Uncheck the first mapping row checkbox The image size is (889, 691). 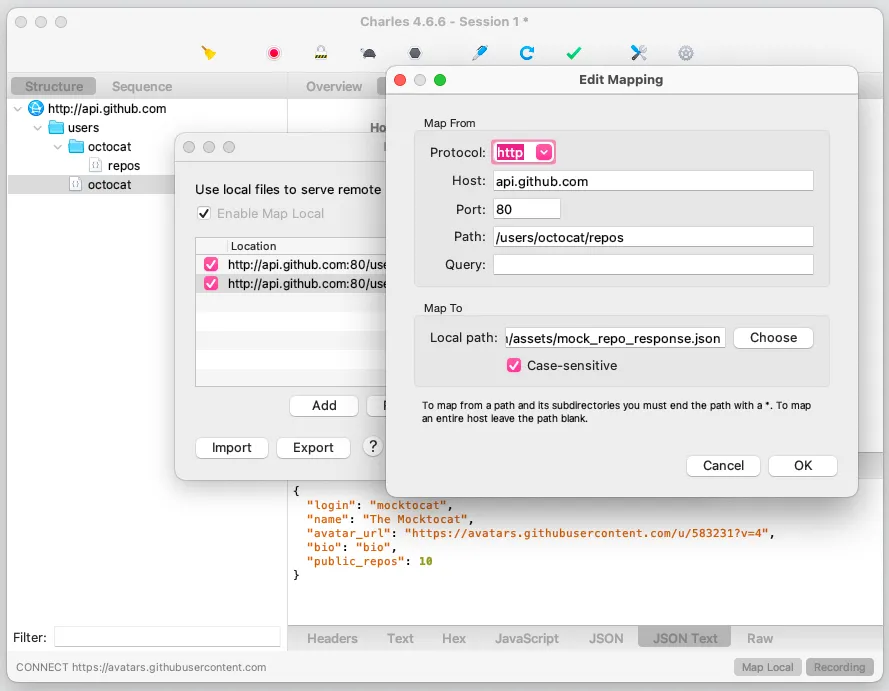point(210,265)
